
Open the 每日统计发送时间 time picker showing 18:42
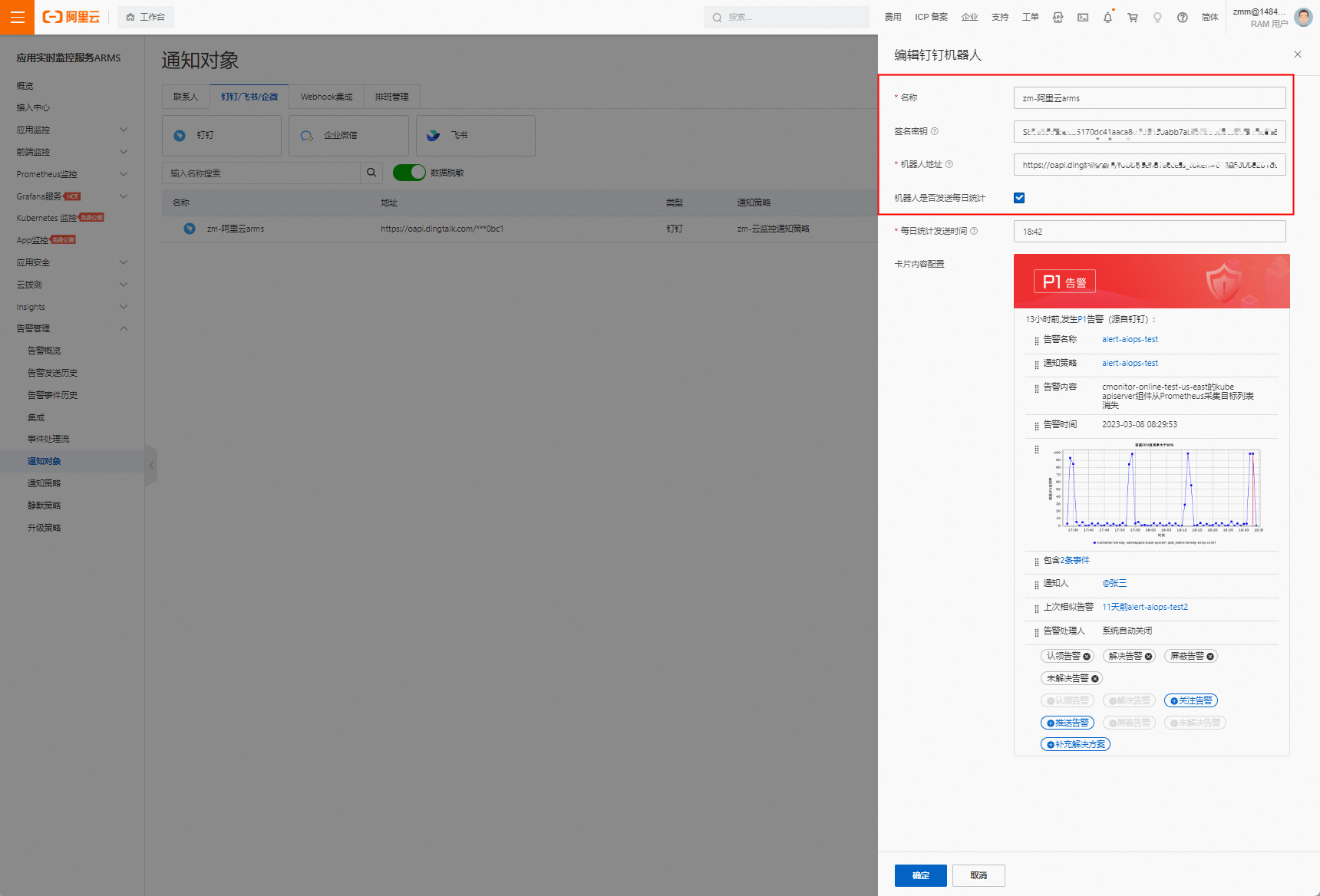click(x=1149, y=232)
